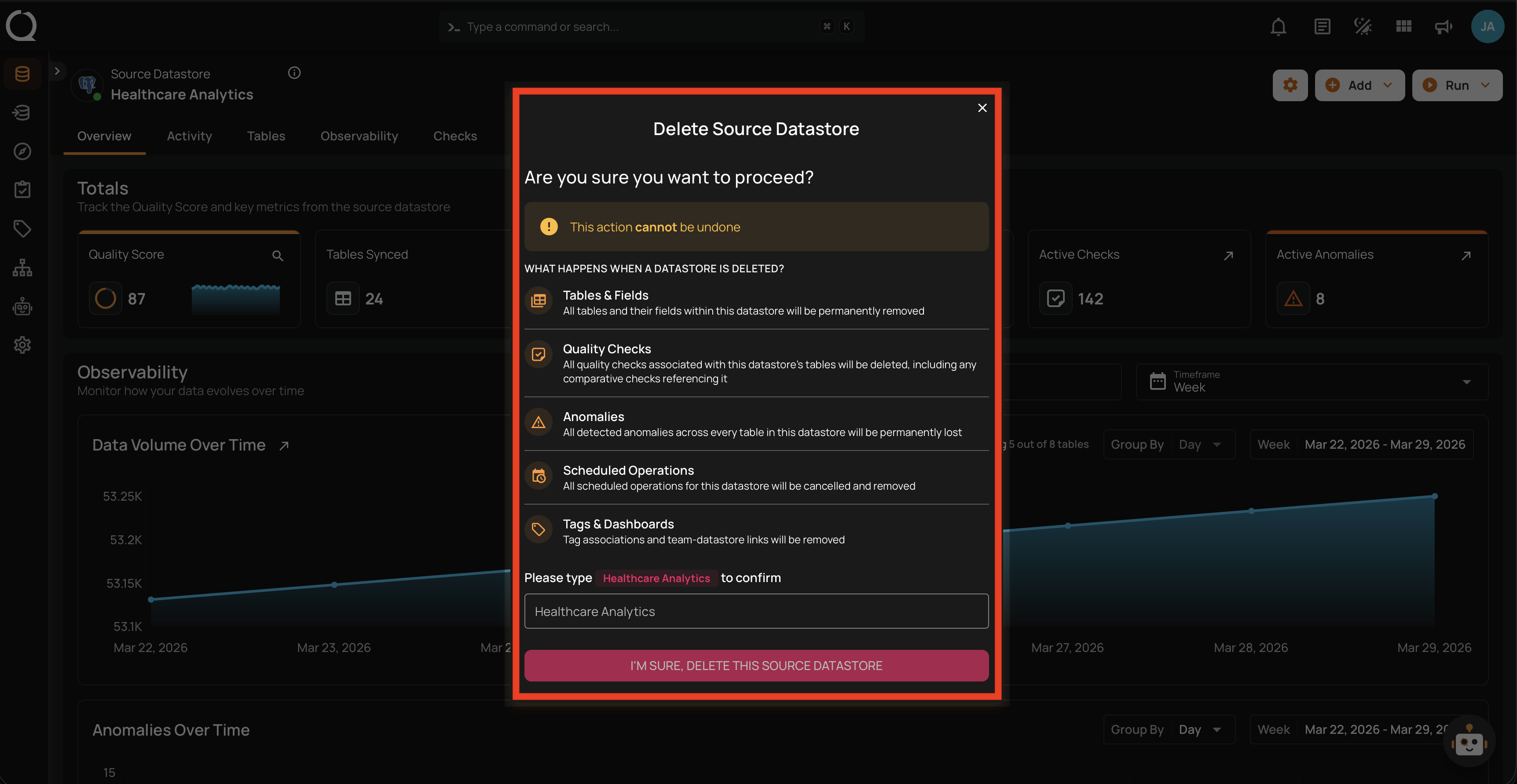Open the Run dropdown menu

pyautogui.click(x=1457, y=85)
